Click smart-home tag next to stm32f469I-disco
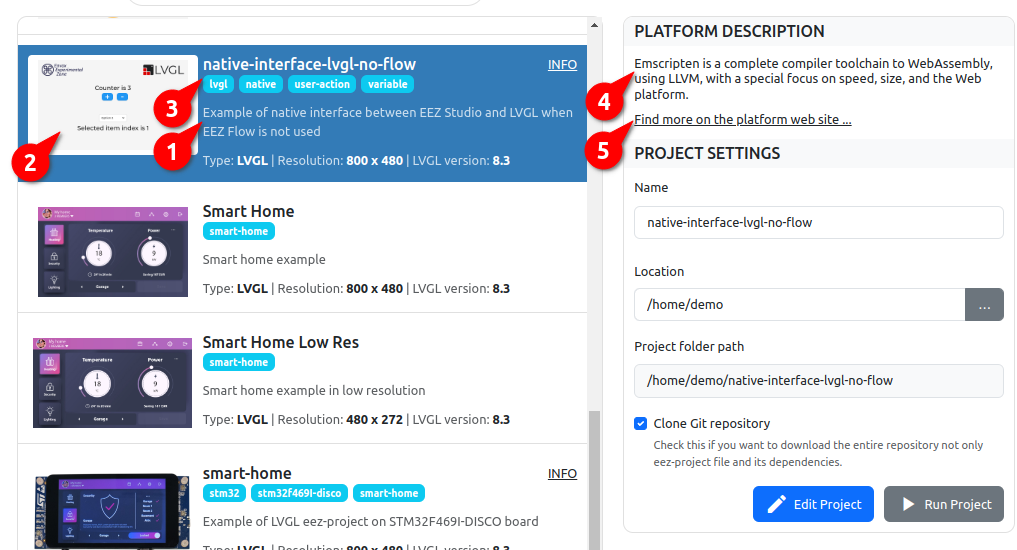 tap(389, 494)
